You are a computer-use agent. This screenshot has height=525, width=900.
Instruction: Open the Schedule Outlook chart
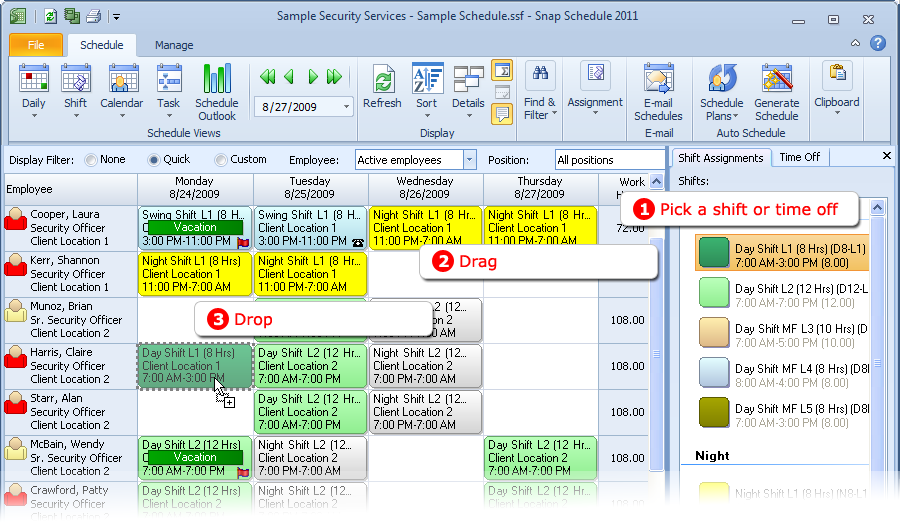pyautogui.click(x=216, y=92)
